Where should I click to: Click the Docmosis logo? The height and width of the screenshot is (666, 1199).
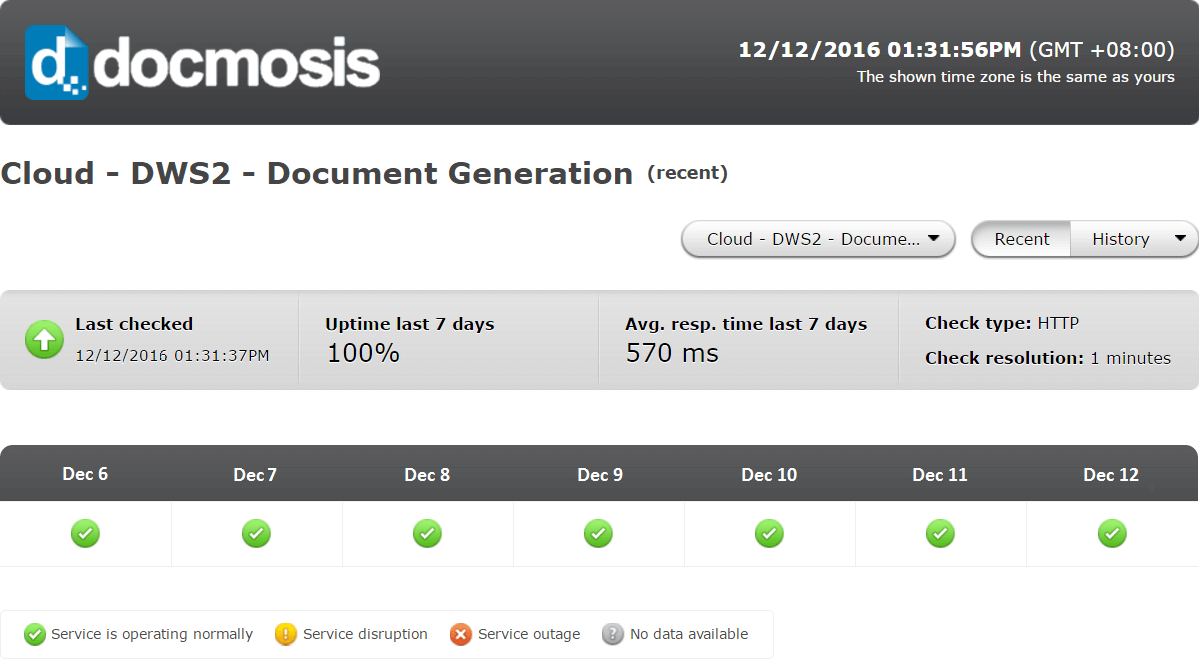click(203, 63)
